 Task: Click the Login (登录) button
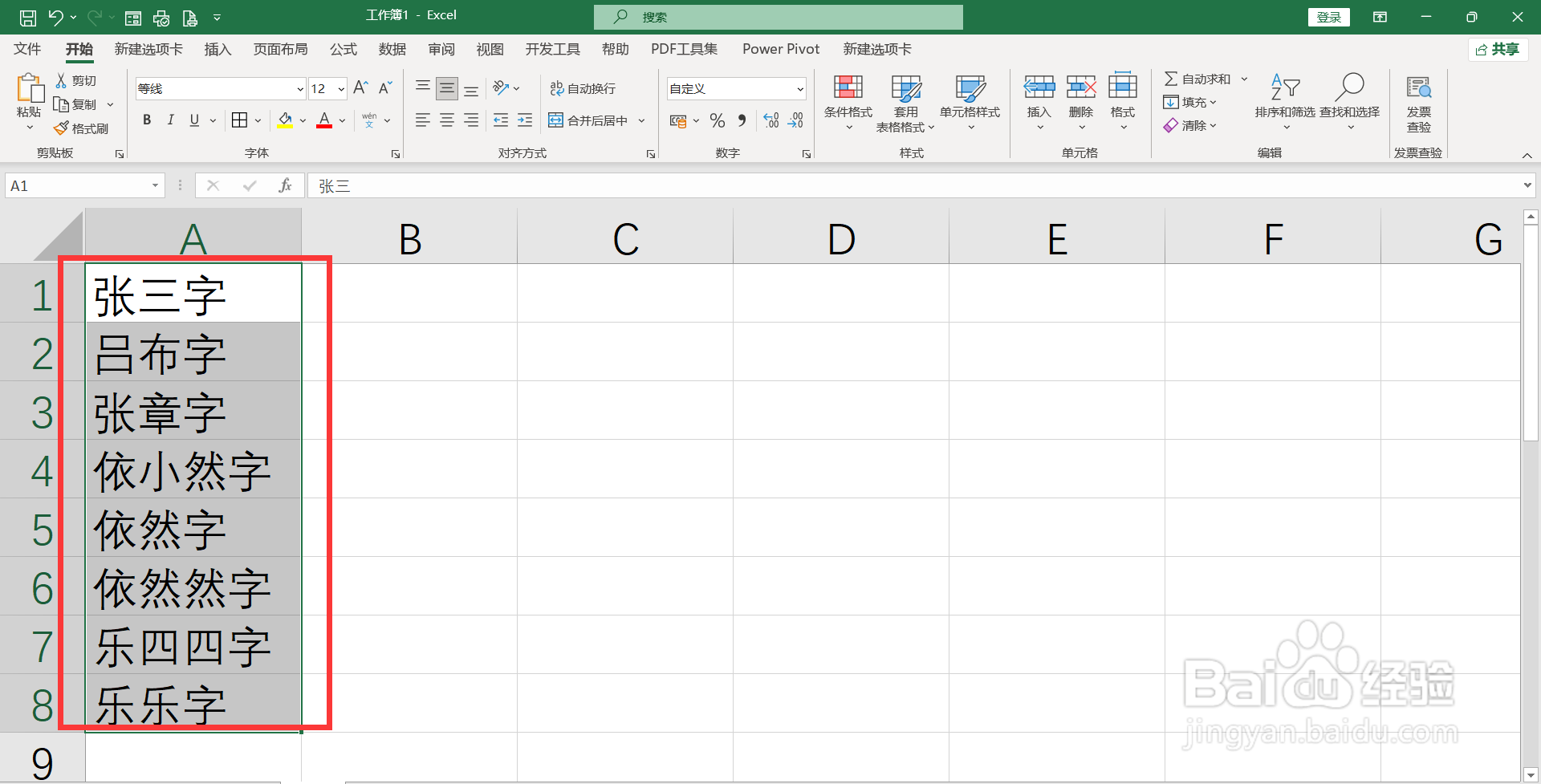(1329, 17)
